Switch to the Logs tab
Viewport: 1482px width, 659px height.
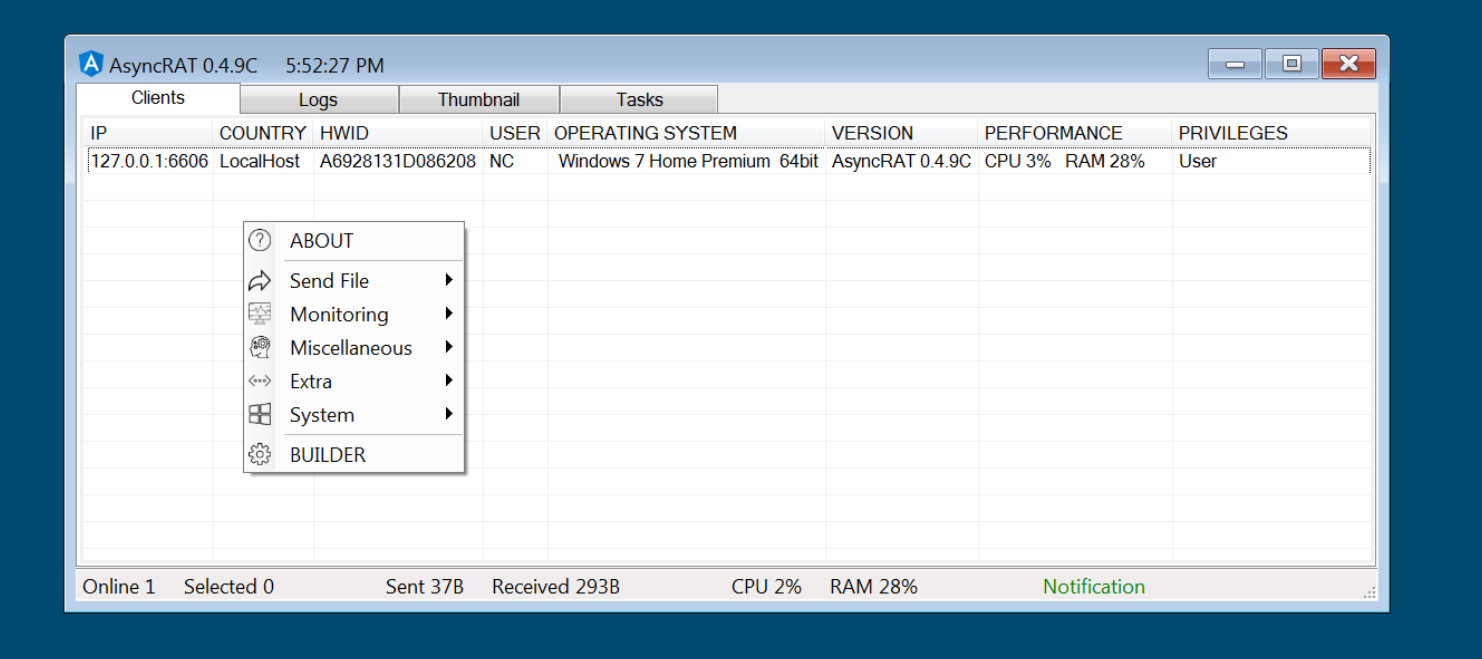[x=318, y=100]
